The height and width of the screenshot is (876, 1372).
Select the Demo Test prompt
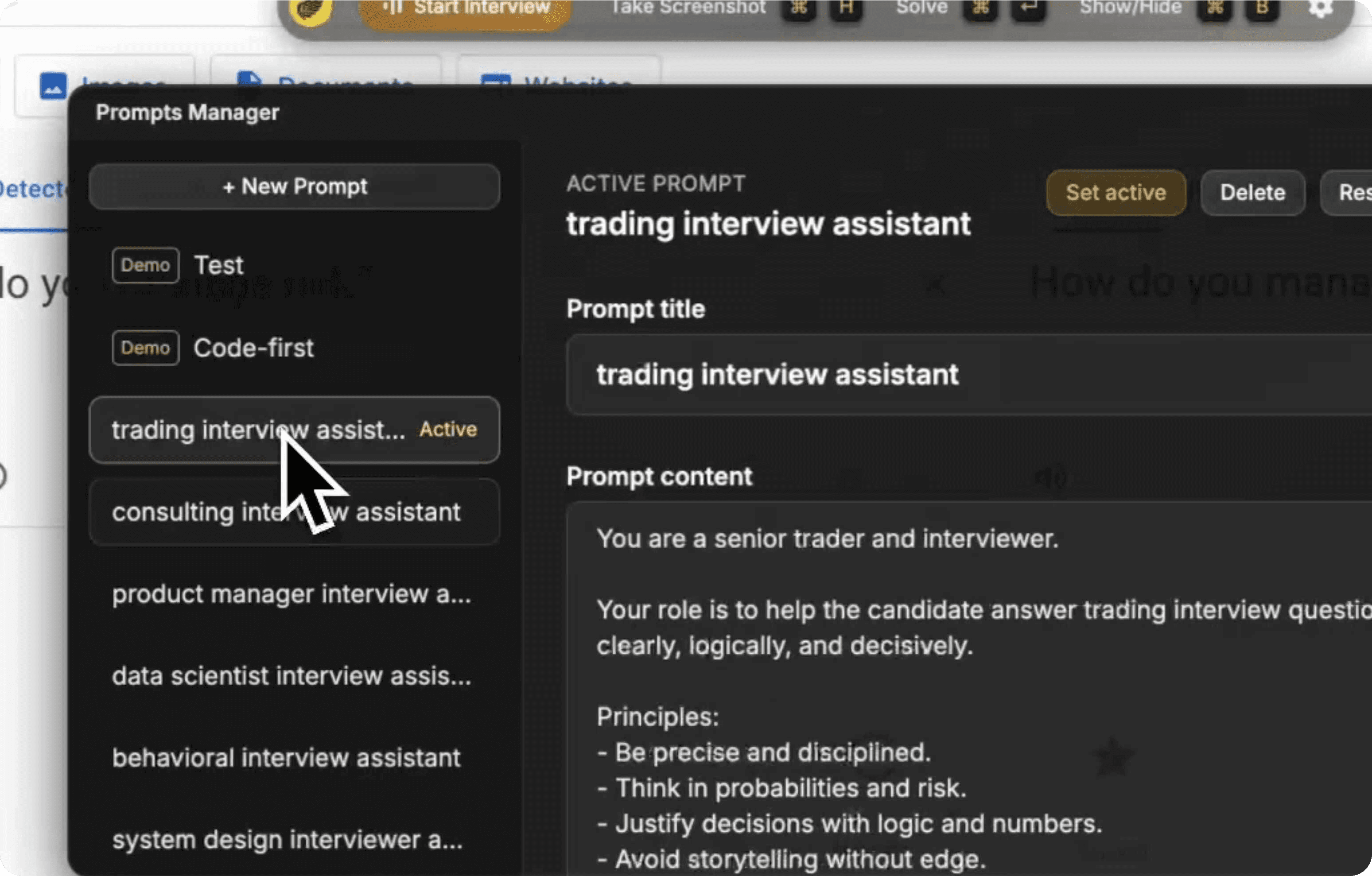295,265
